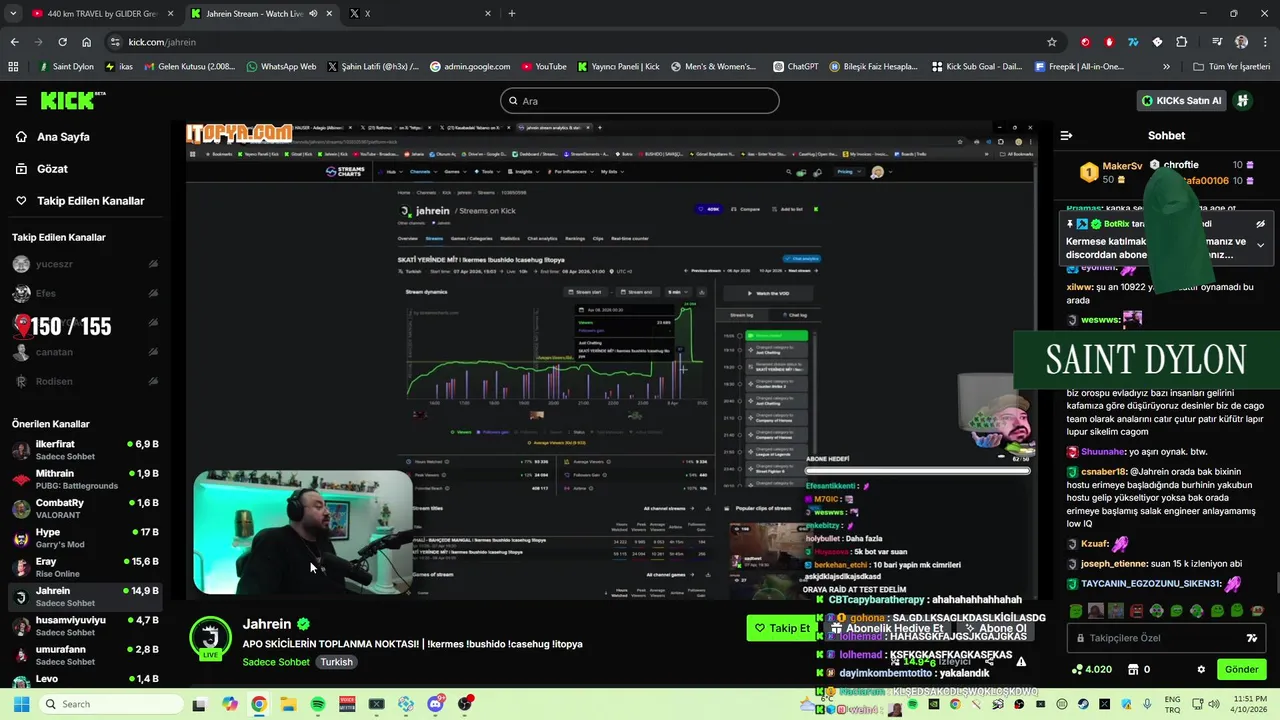This screenshot has width=1280, height=720.
Task: Open offline followed channel yuceszr
Action: [x=85, y=264]
